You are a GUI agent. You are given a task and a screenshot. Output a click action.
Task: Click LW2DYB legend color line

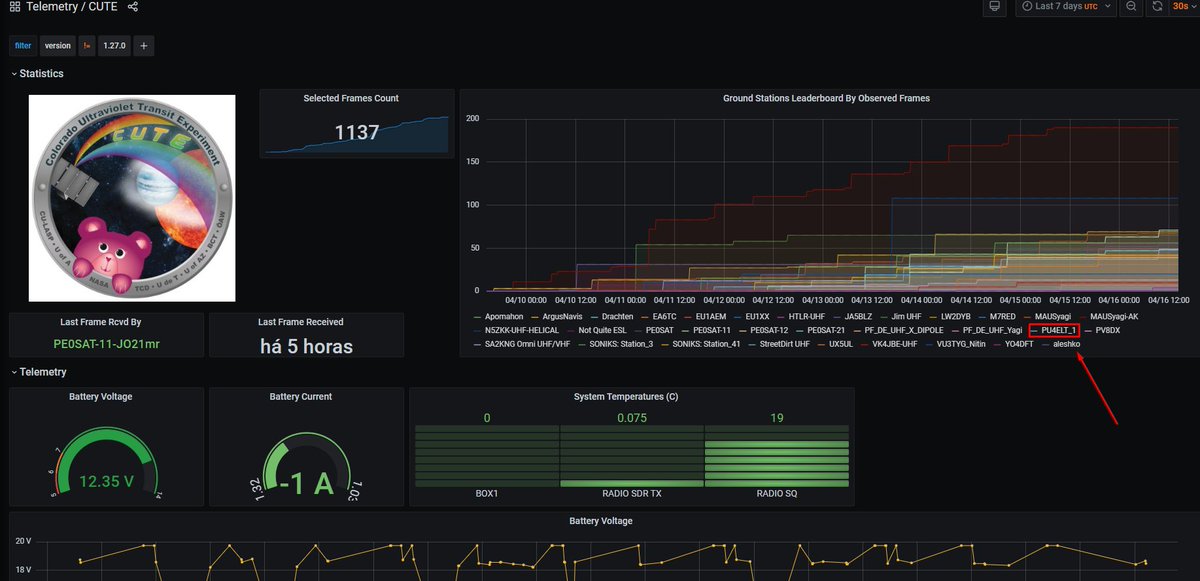931,316
